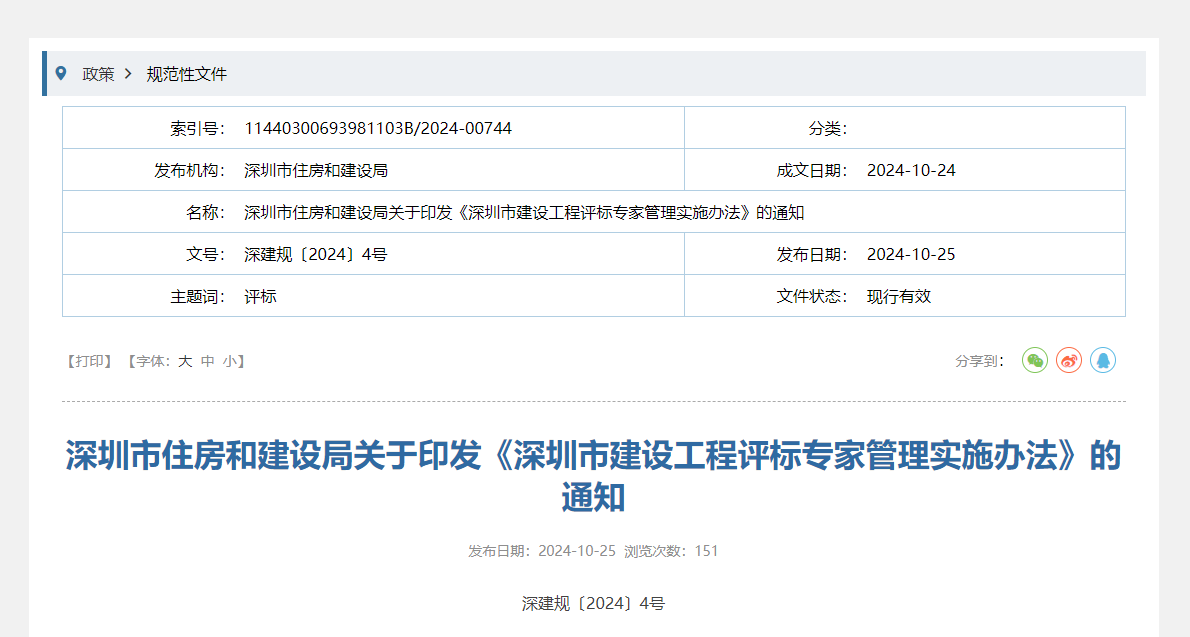Open the 规范性文件 breadcrumb item
This screenshot has width=1190, height=637.
(186, 73)
